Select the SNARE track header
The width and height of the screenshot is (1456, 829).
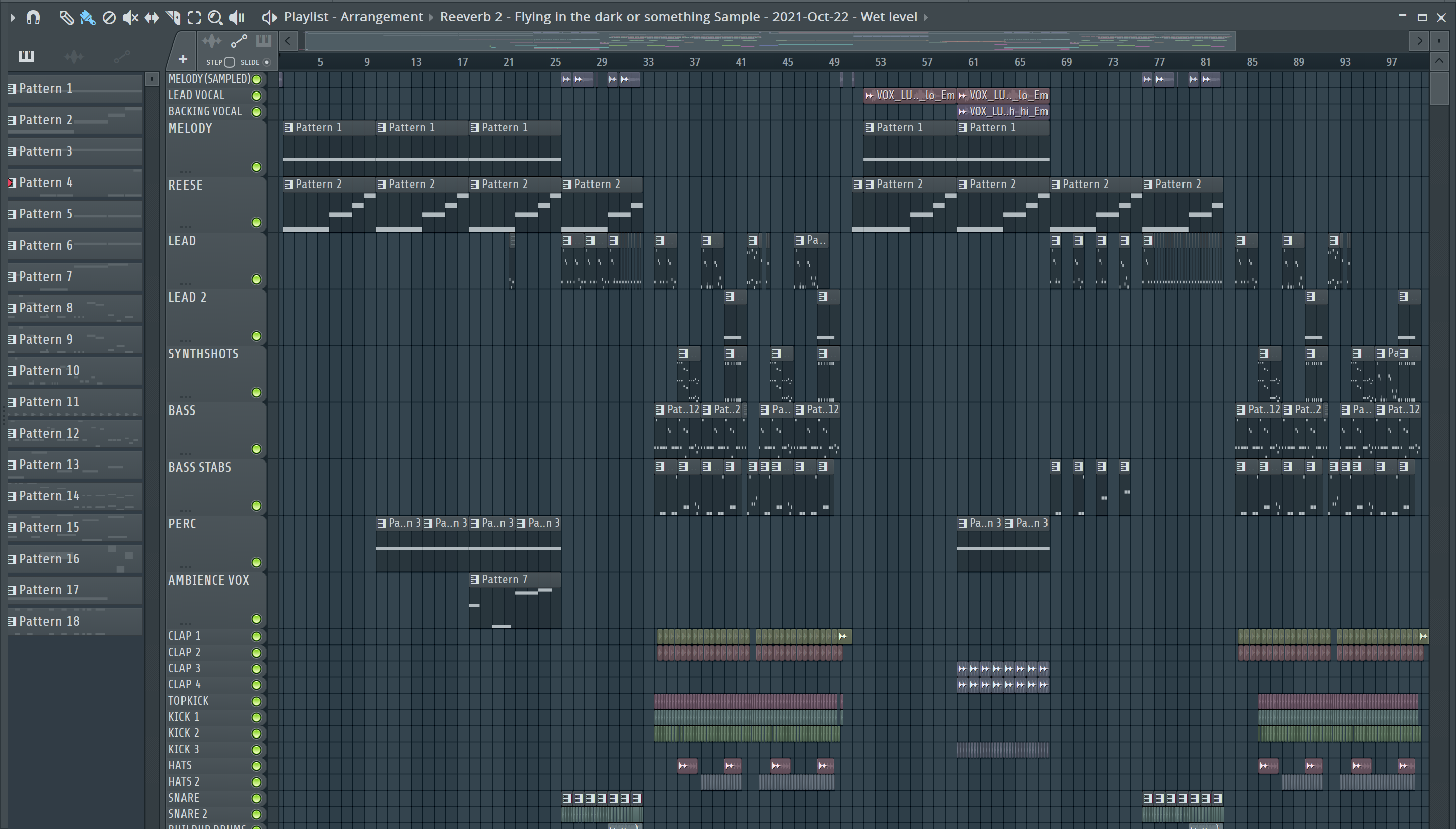pos(216,798)
